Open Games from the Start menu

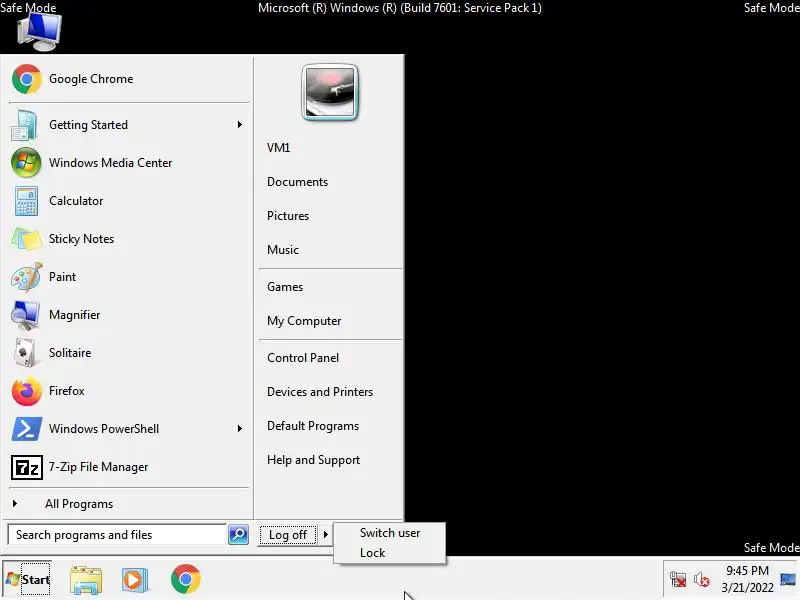pos(285,287)
